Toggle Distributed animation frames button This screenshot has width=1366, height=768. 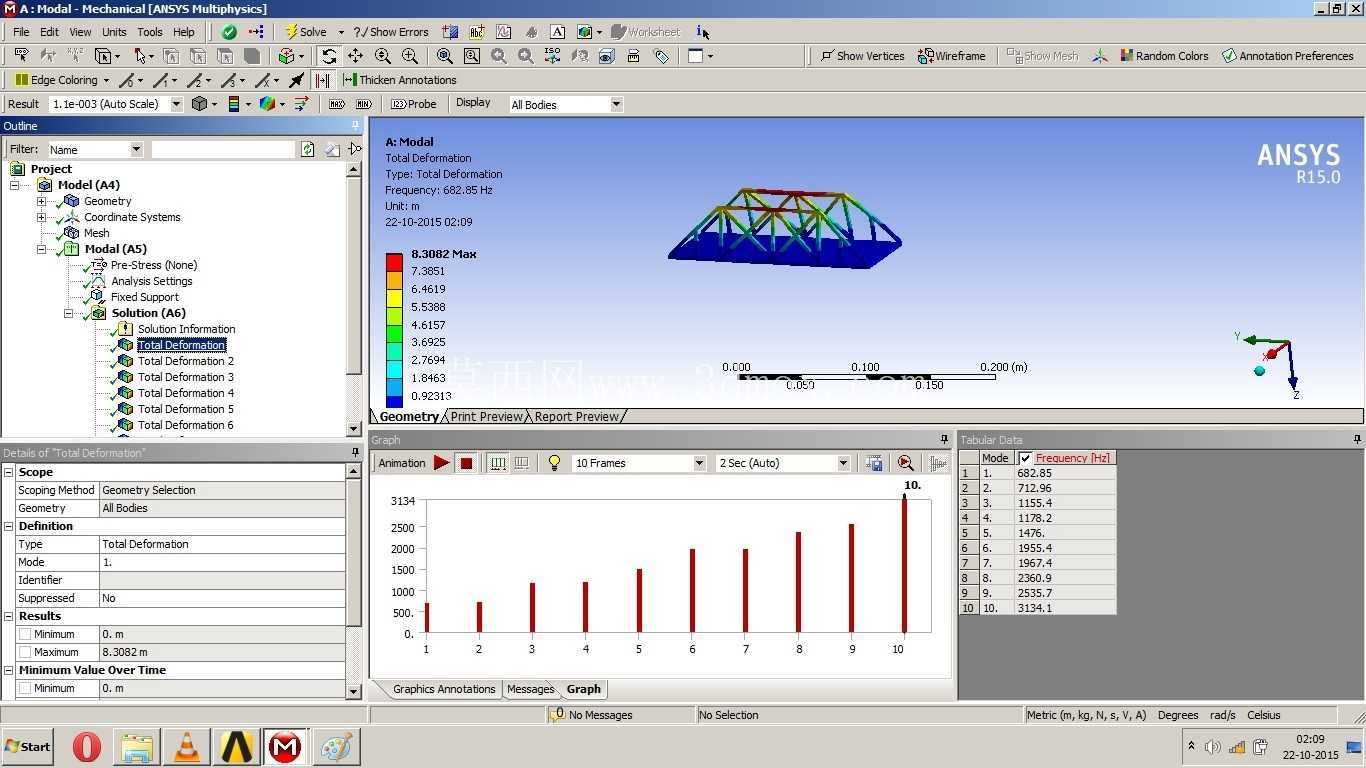(x=498, y=463)
